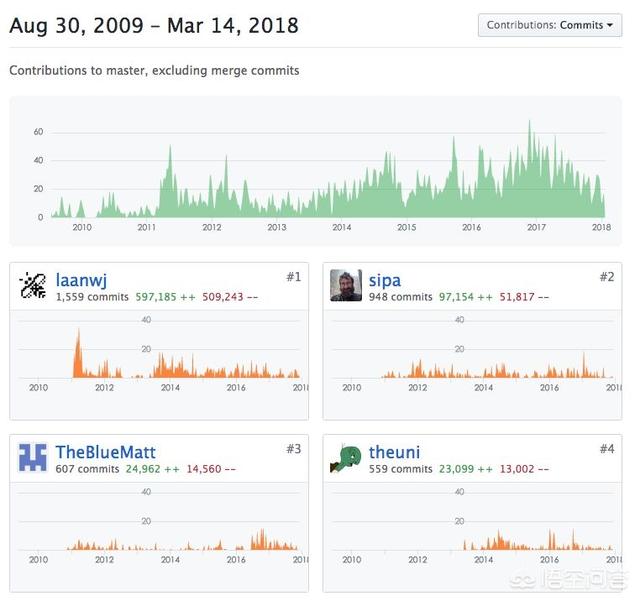Select theuni's green avatar icon
640x601 pixels.
point(346,458)
